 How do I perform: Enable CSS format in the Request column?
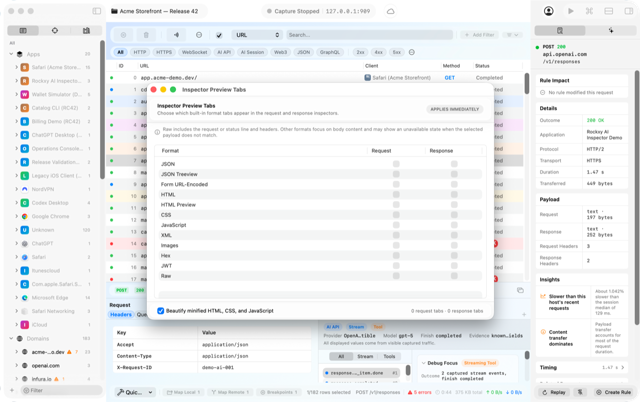396,215
